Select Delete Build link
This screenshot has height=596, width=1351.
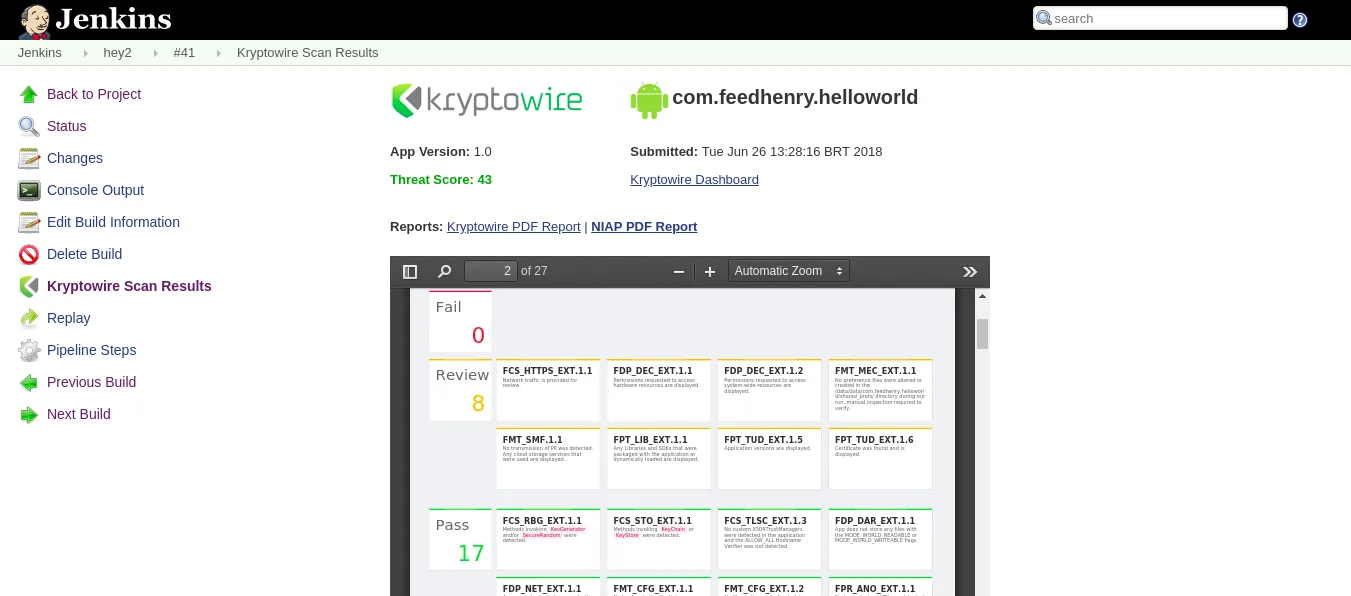pyautogui.click(x=84, y=254)
